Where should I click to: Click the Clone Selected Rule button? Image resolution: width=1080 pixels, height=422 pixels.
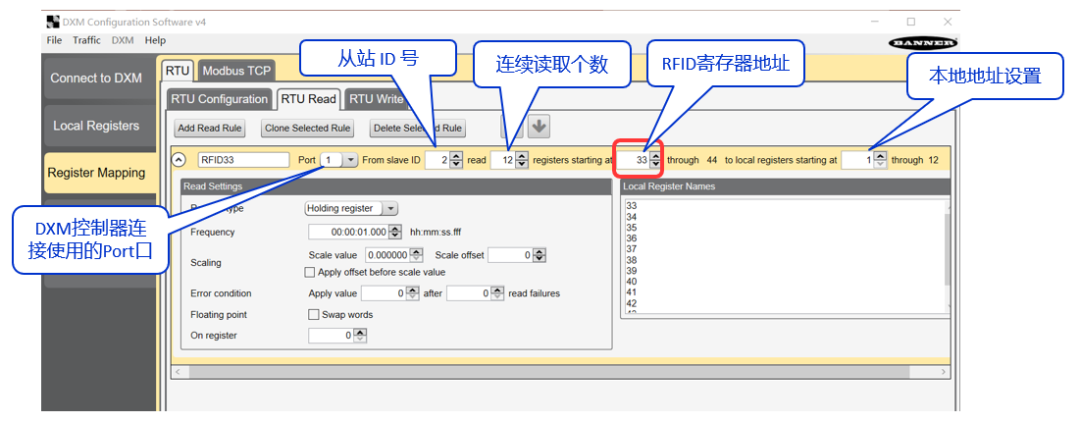pos(307,128)
